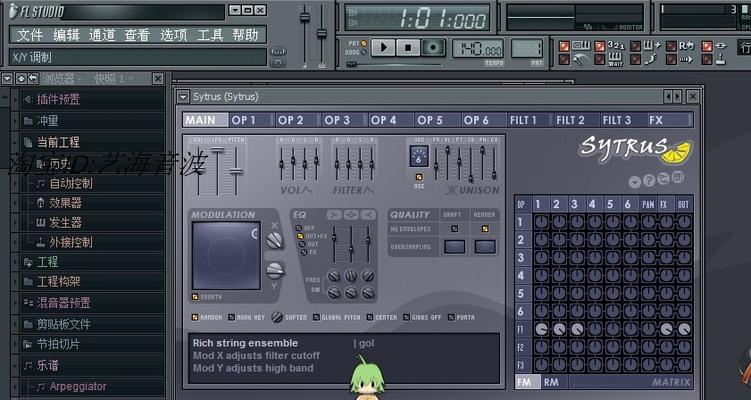Enable the Center option
The width and height of the screenshot is (751, 400).
point(370,317)
